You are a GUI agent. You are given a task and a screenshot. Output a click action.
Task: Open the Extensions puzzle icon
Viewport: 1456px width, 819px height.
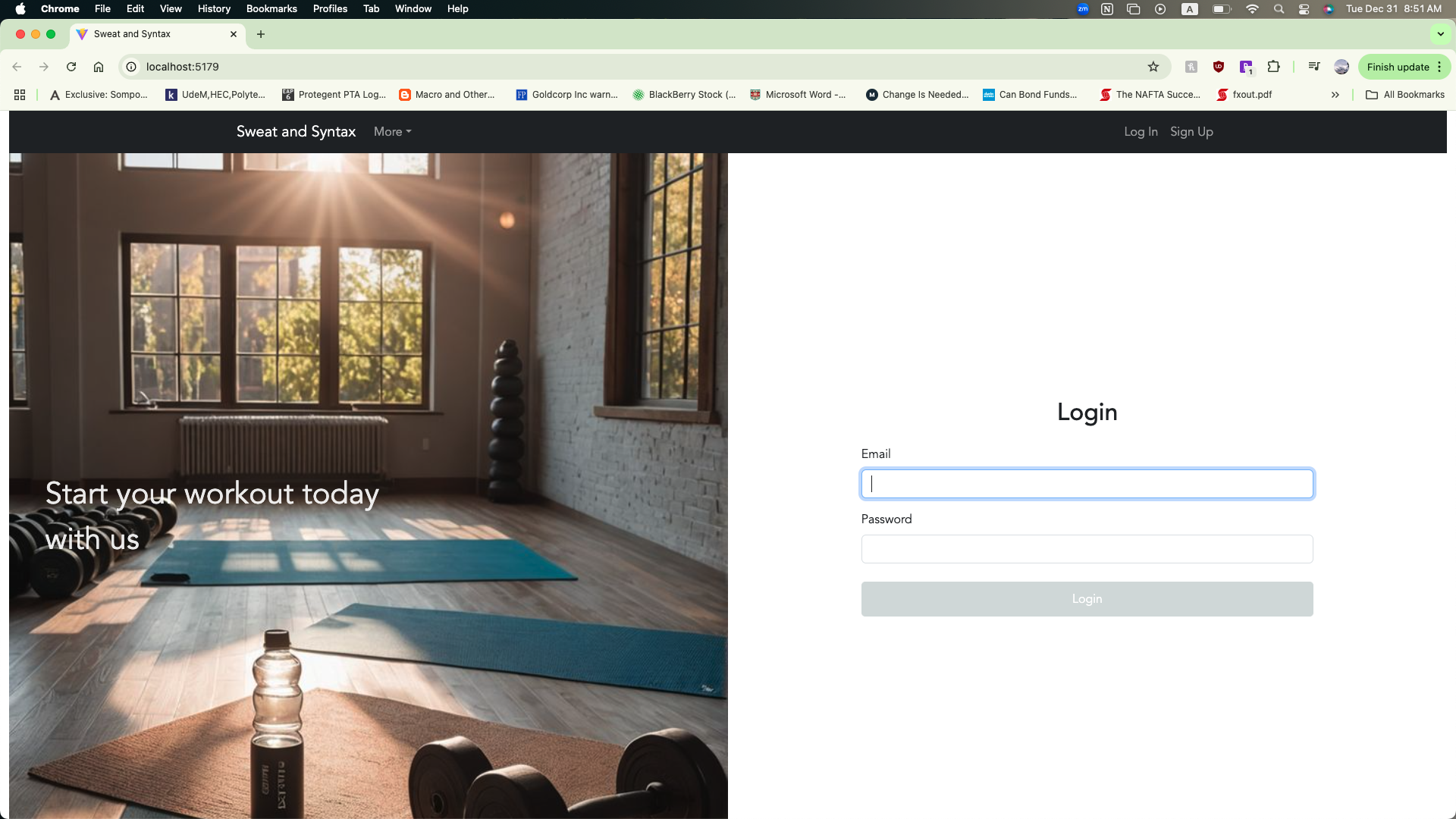point(1274,67)
